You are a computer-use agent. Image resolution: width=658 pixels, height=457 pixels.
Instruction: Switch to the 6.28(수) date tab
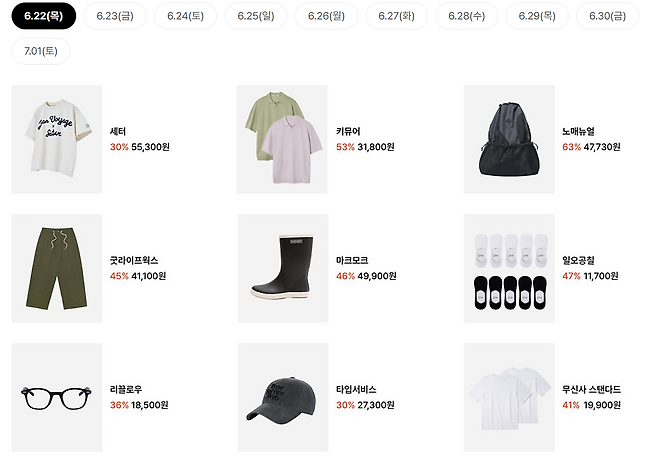(467, 16)
